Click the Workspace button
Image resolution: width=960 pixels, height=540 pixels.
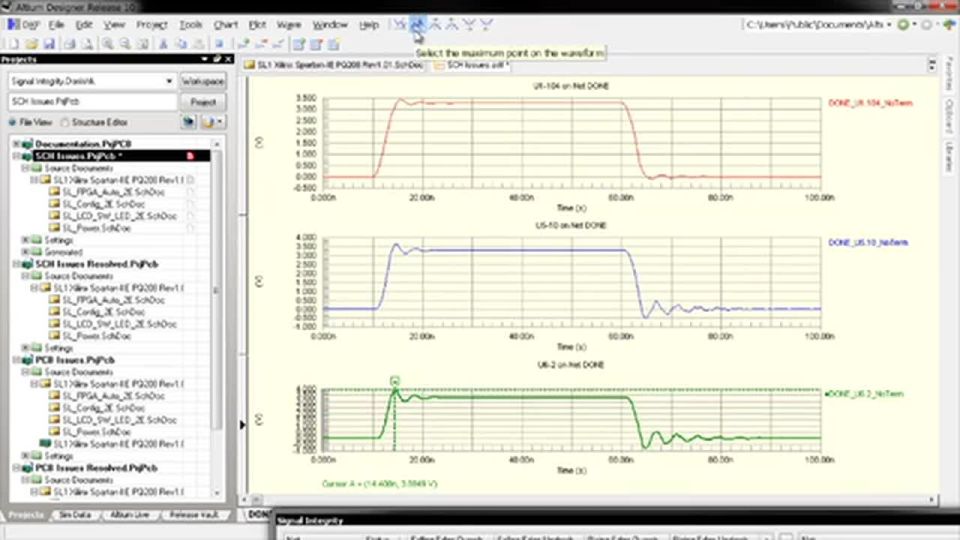203,81
